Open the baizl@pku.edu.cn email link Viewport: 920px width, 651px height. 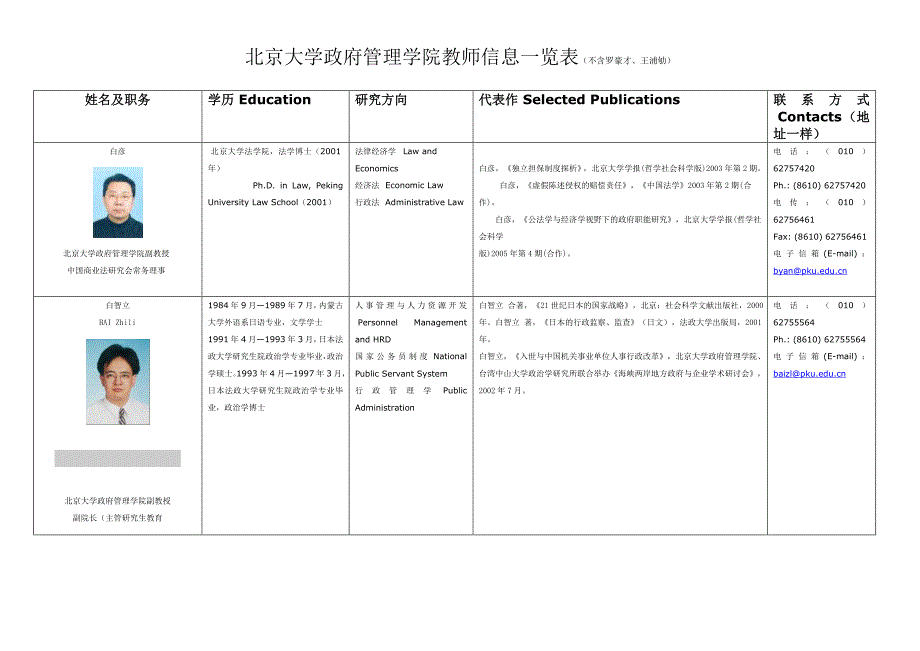click(809, 373)
